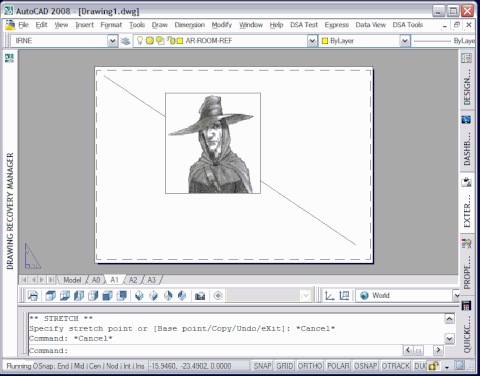
Task: Toggle OSNAP in status bar
Action: [366, 366]
